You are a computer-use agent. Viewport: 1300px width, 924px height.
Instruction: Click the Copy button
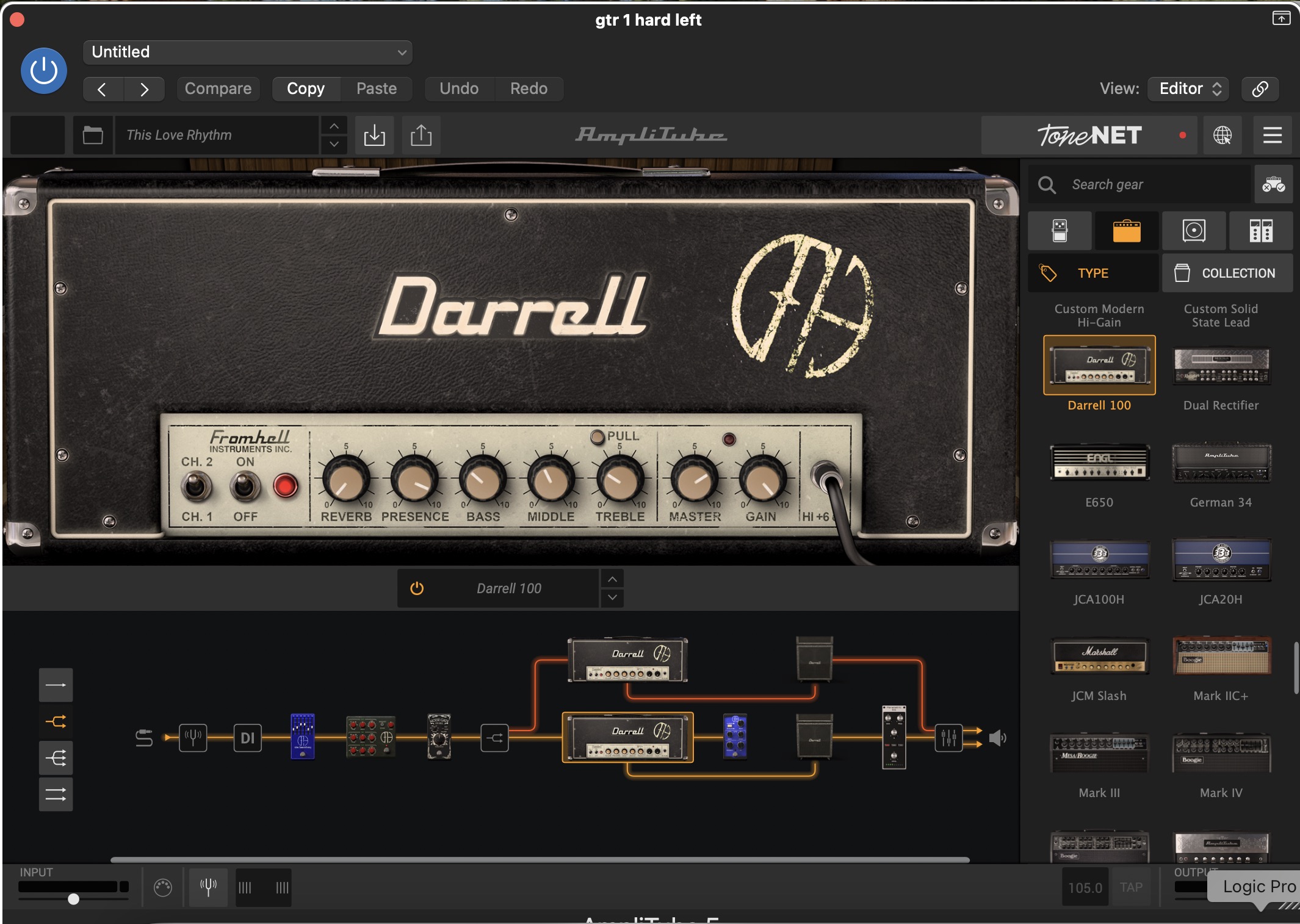click(306, 89)
